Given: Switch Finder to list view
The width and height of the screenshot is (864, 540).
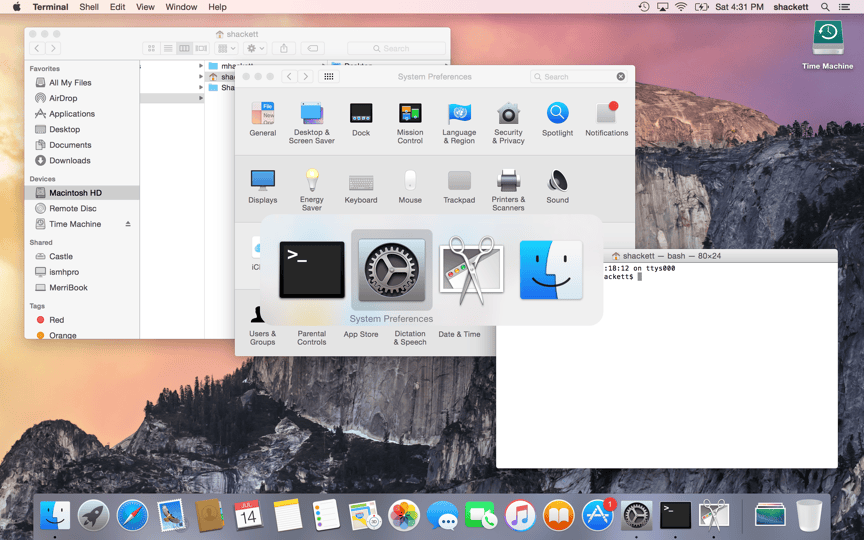Looking at the screenshot, I should click(x=168, y=48).
